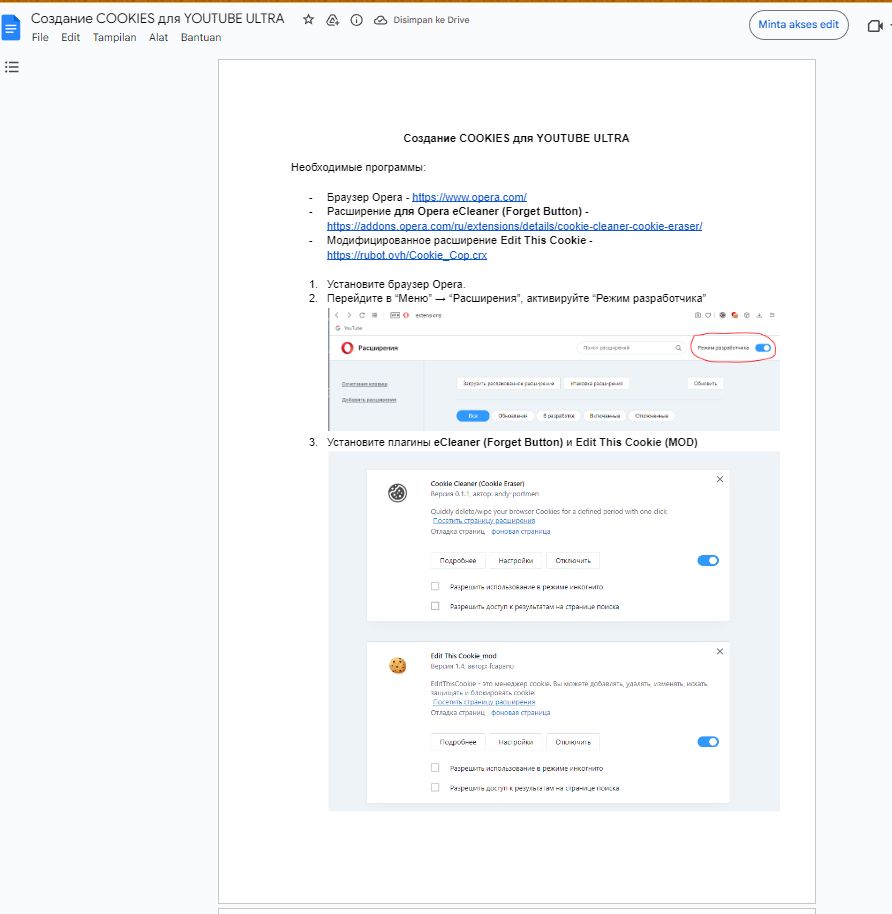The image size is (892, 914).
Task: Open the Bantuan menu
Action: [x=201, y=38]
